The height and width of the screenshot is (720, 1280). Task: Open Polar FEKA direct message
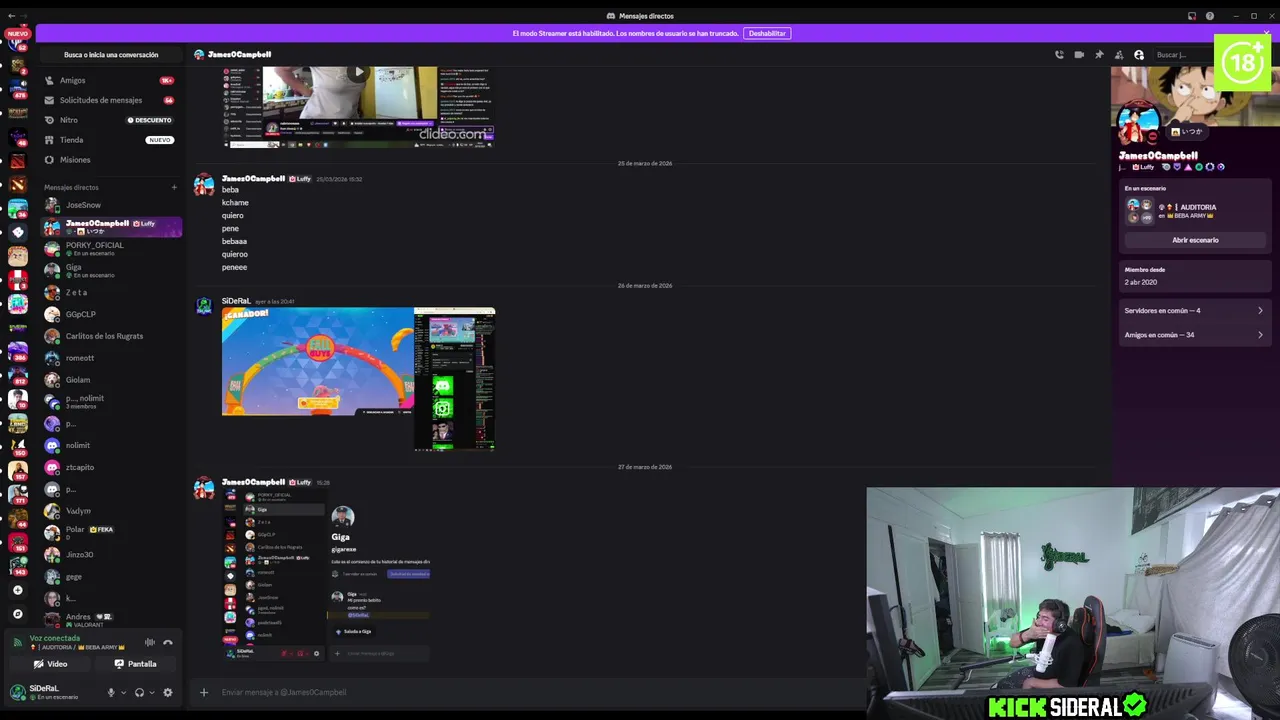pyautogui.click(x=110, y=533)
